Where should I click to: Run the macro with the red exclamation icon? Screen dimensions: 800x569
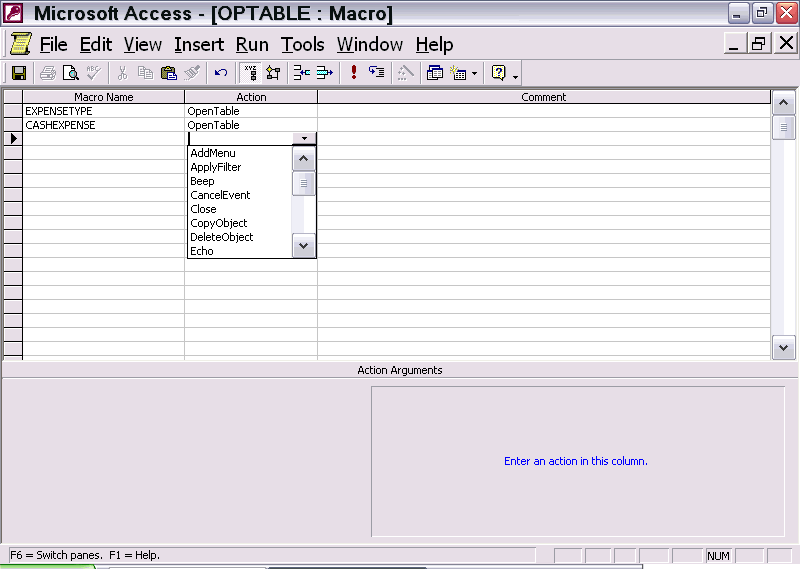click(x=354, y=72)
